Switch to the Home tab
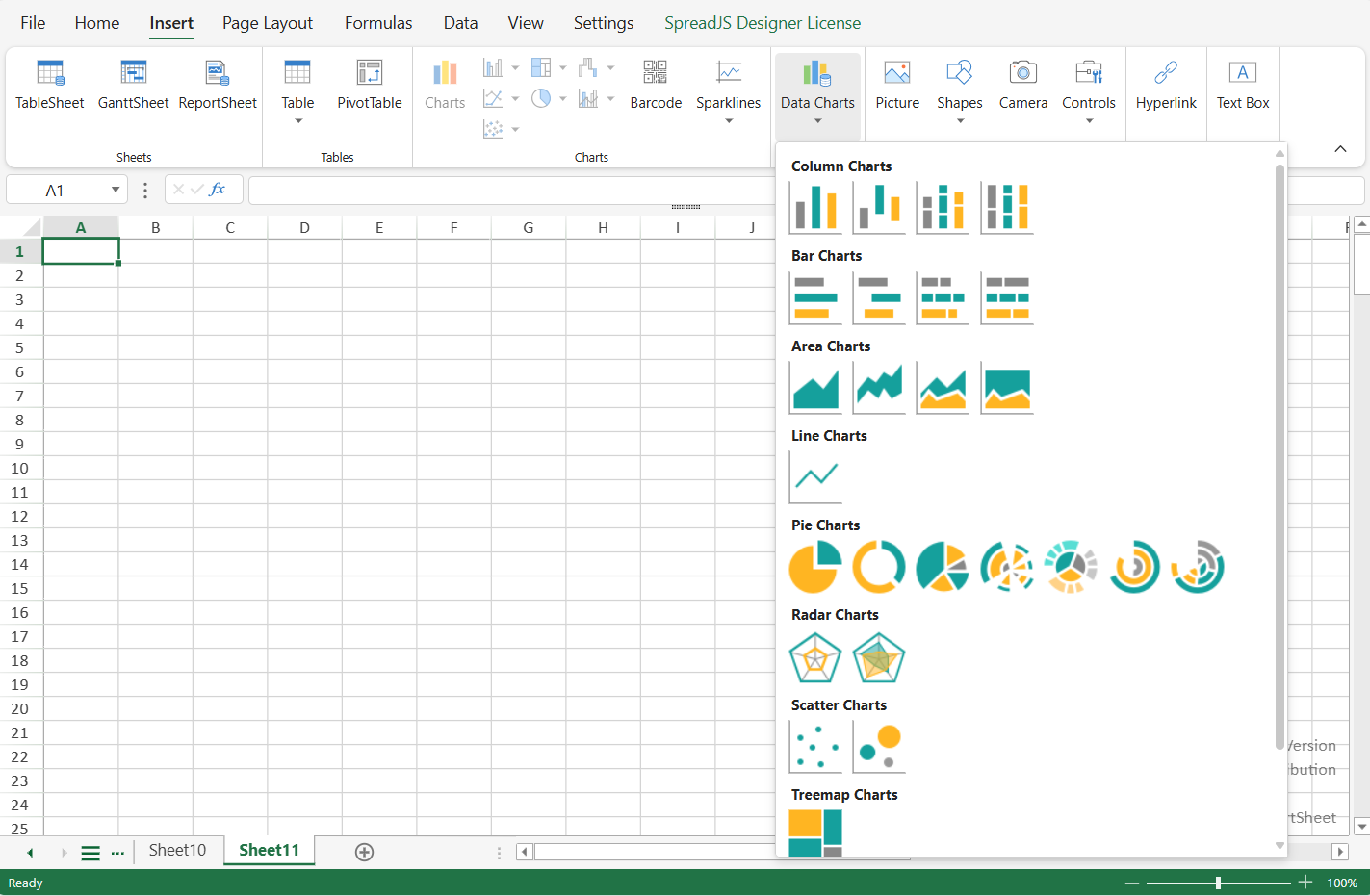1370x896 pixels. pos(97,23)
